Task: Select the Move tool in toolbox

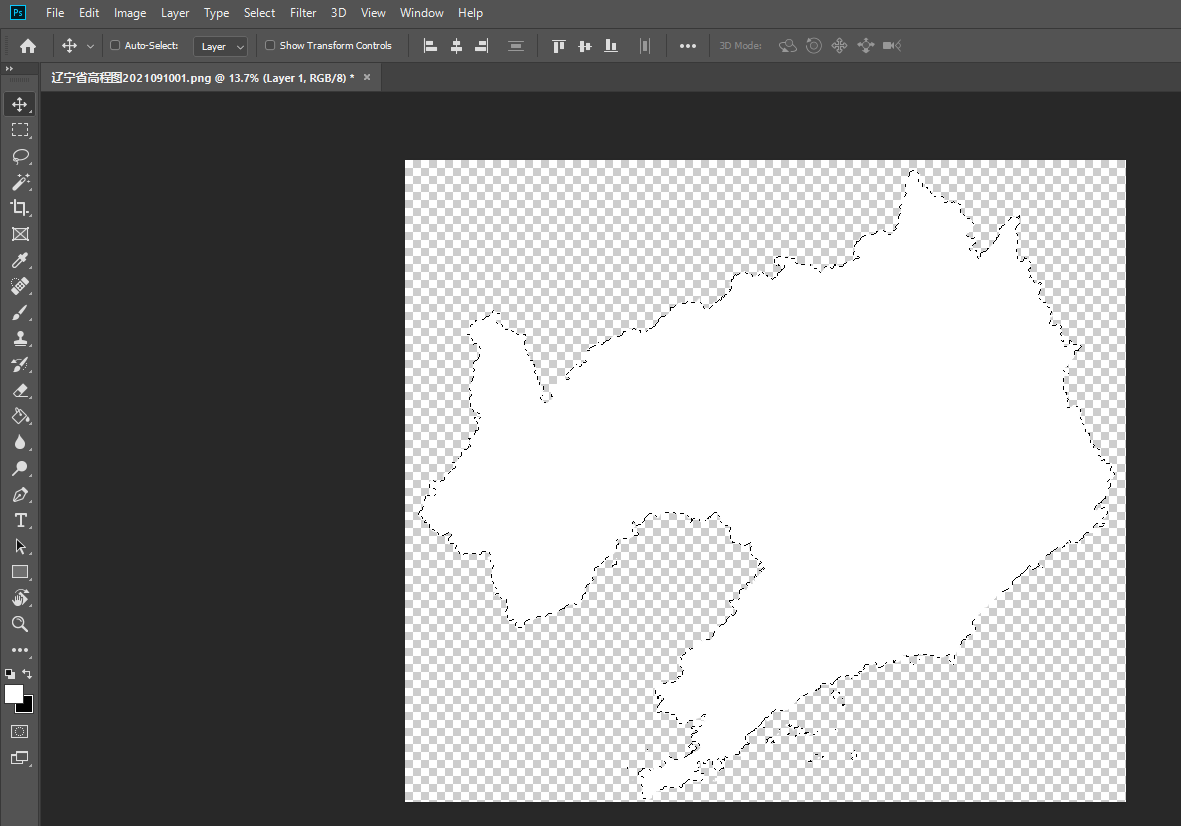Action: tap(20, 104)
